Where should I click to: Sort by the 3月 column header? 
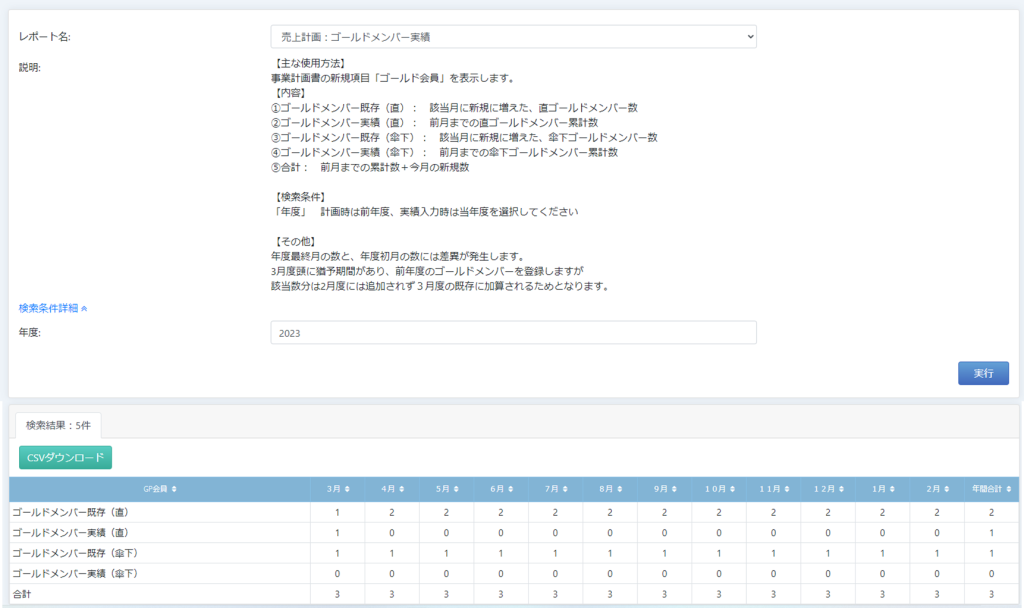(x=337, y=489)
